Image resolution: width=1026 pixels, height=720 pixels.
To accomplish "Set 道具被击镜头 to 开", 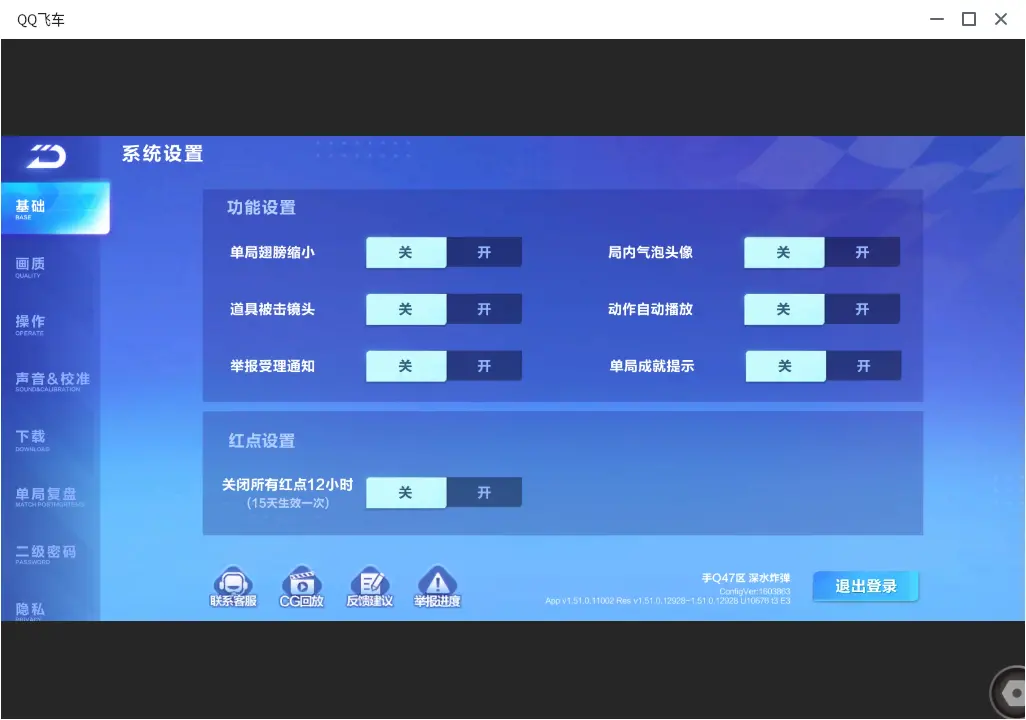I will (x=484, y=309).
